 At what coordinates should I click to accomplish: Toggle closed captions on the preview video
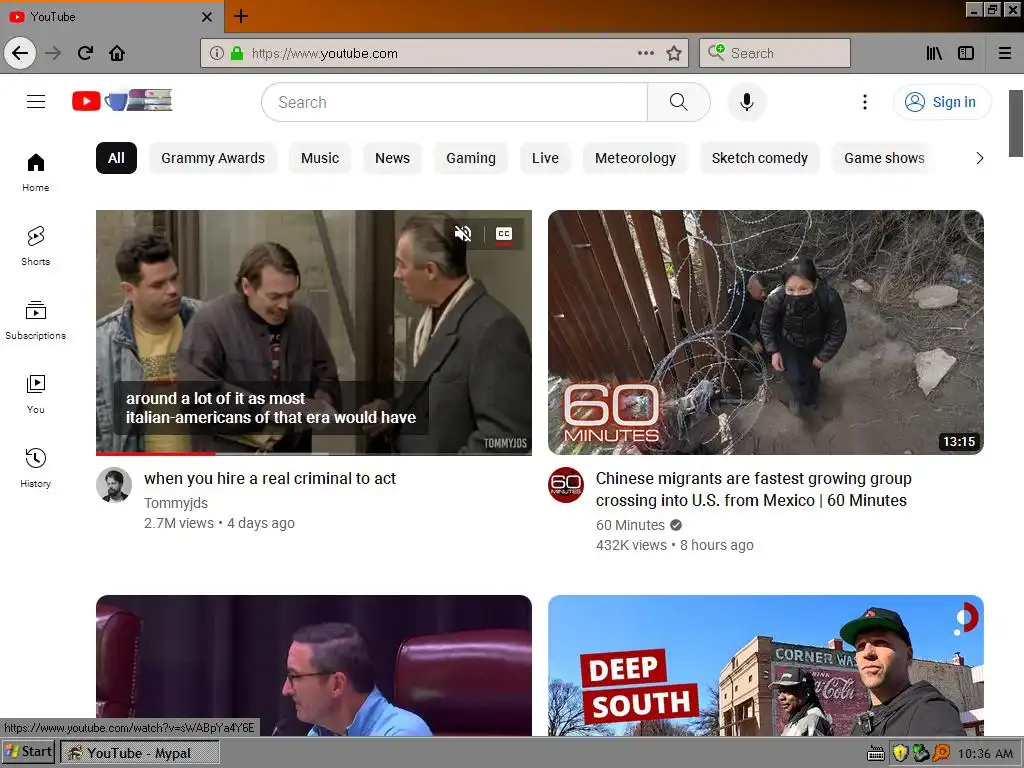504,234
